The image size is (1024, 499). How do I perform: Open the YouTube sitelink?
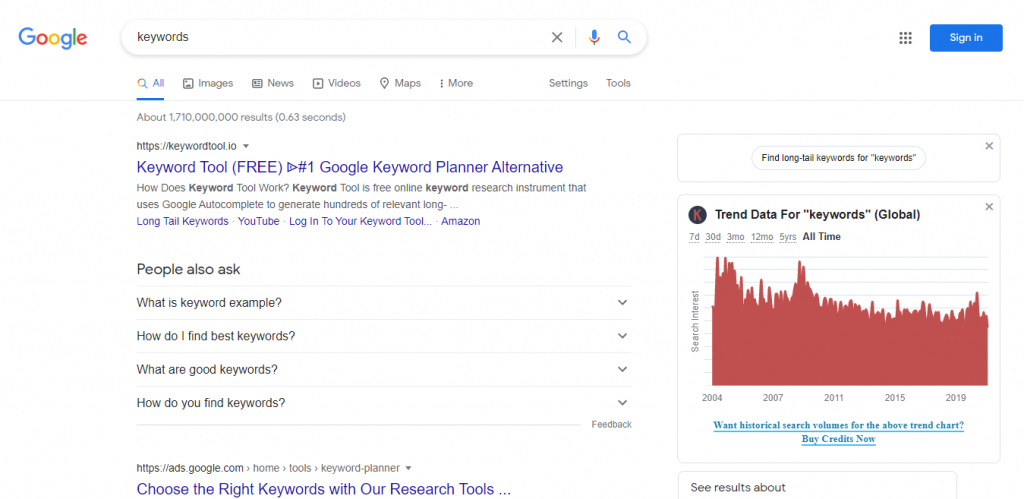coord(259,221)
